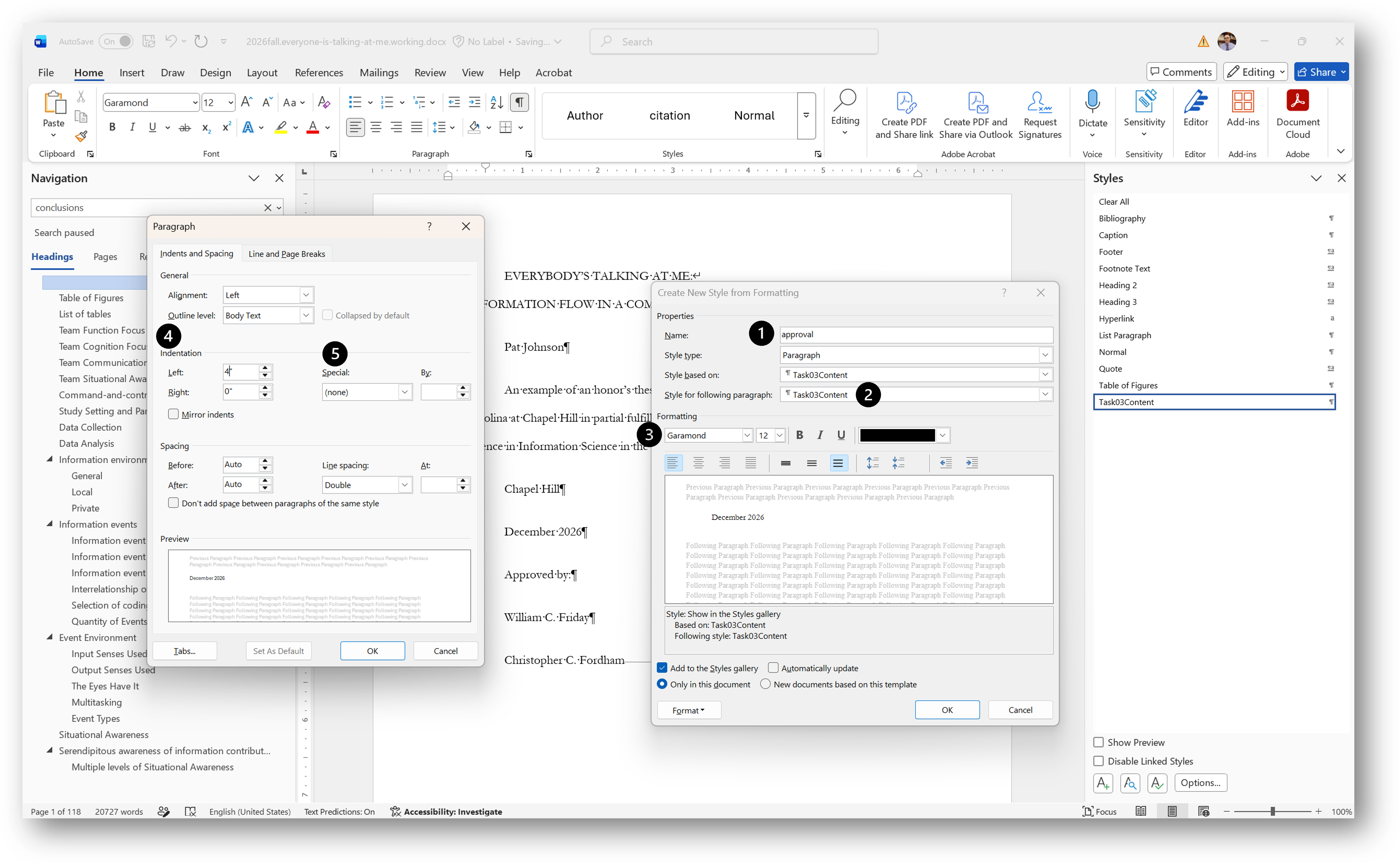Click OK in the Paragraph dialog
The height and width of the screenshot is (864, 1400).
(x=372, y=651)
